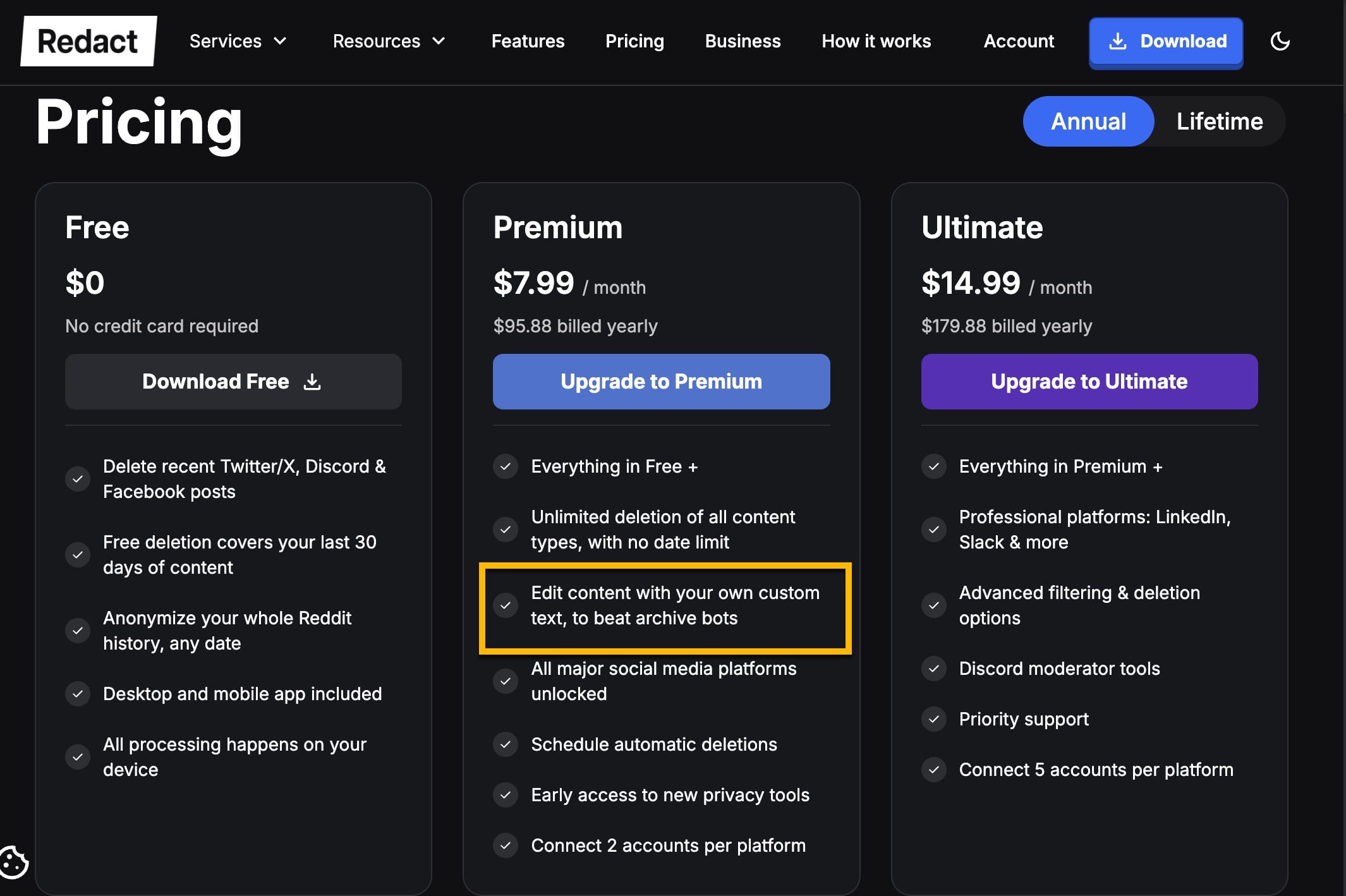This screenshot has height=896, width=1346.
Task: Click Download Free button
Action: pos(233,382)
